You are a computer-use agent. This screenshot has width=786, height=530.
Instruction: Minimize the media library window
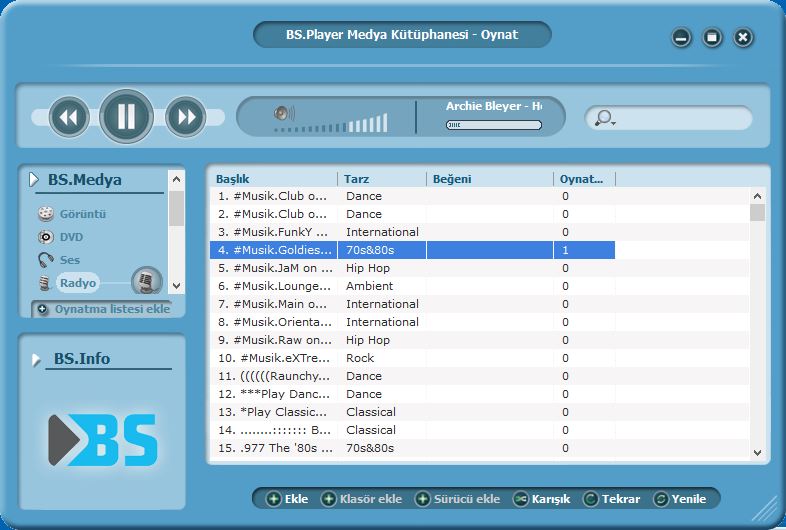tap(681, 37)
